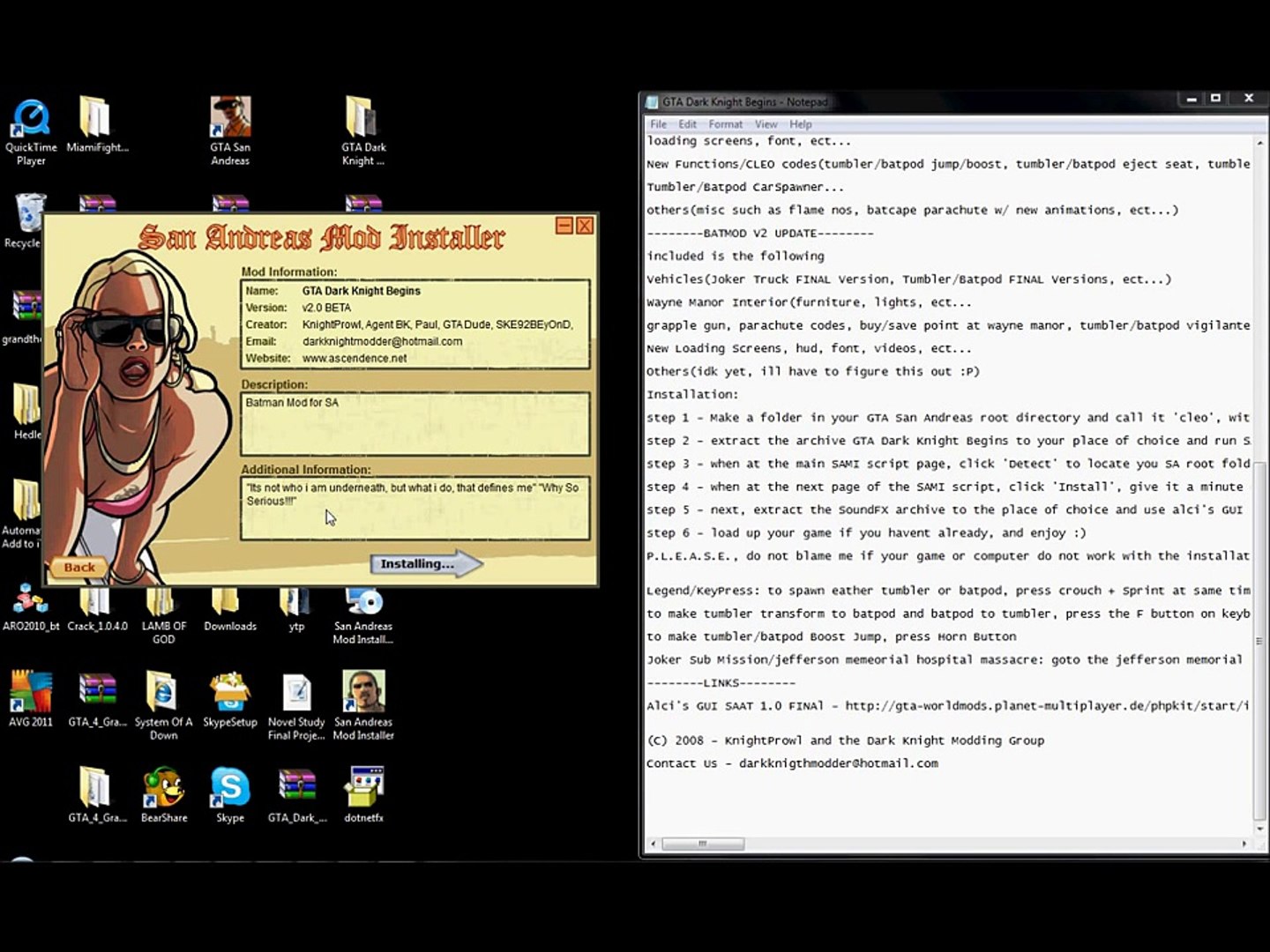Viewport: 1270px width, 952px height.
Task: Open the GTA_4_Gra folder beside BearShare
Action: 97,794
